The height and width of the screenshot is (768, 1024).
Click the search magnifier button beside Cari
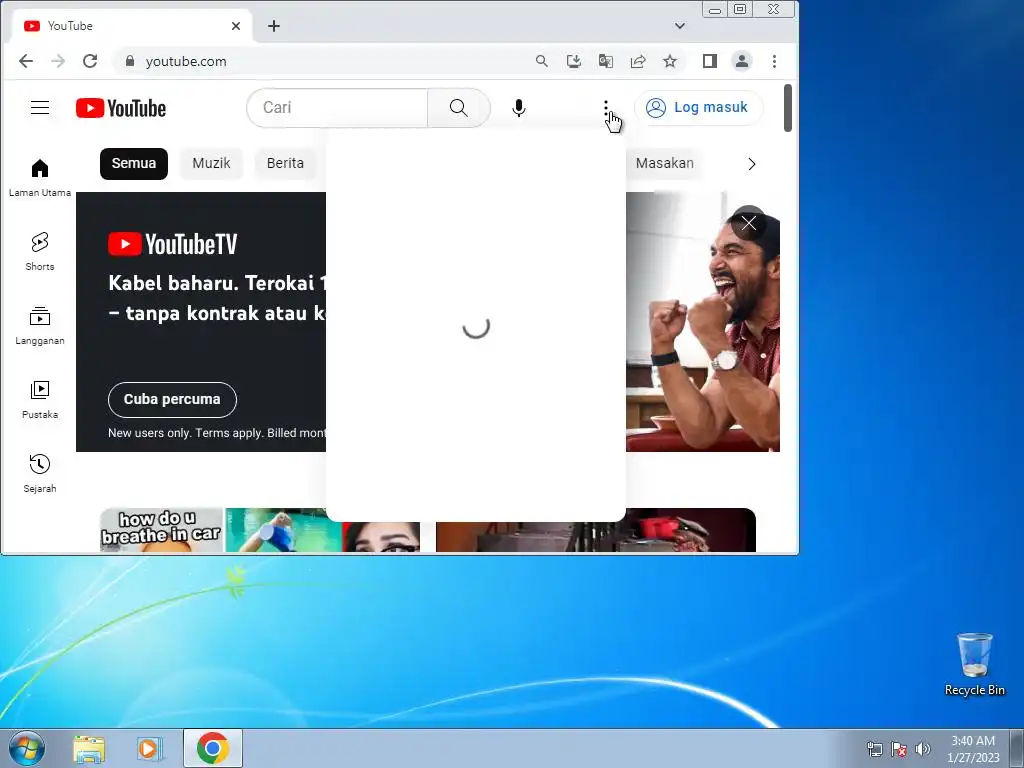coord(458,108)
